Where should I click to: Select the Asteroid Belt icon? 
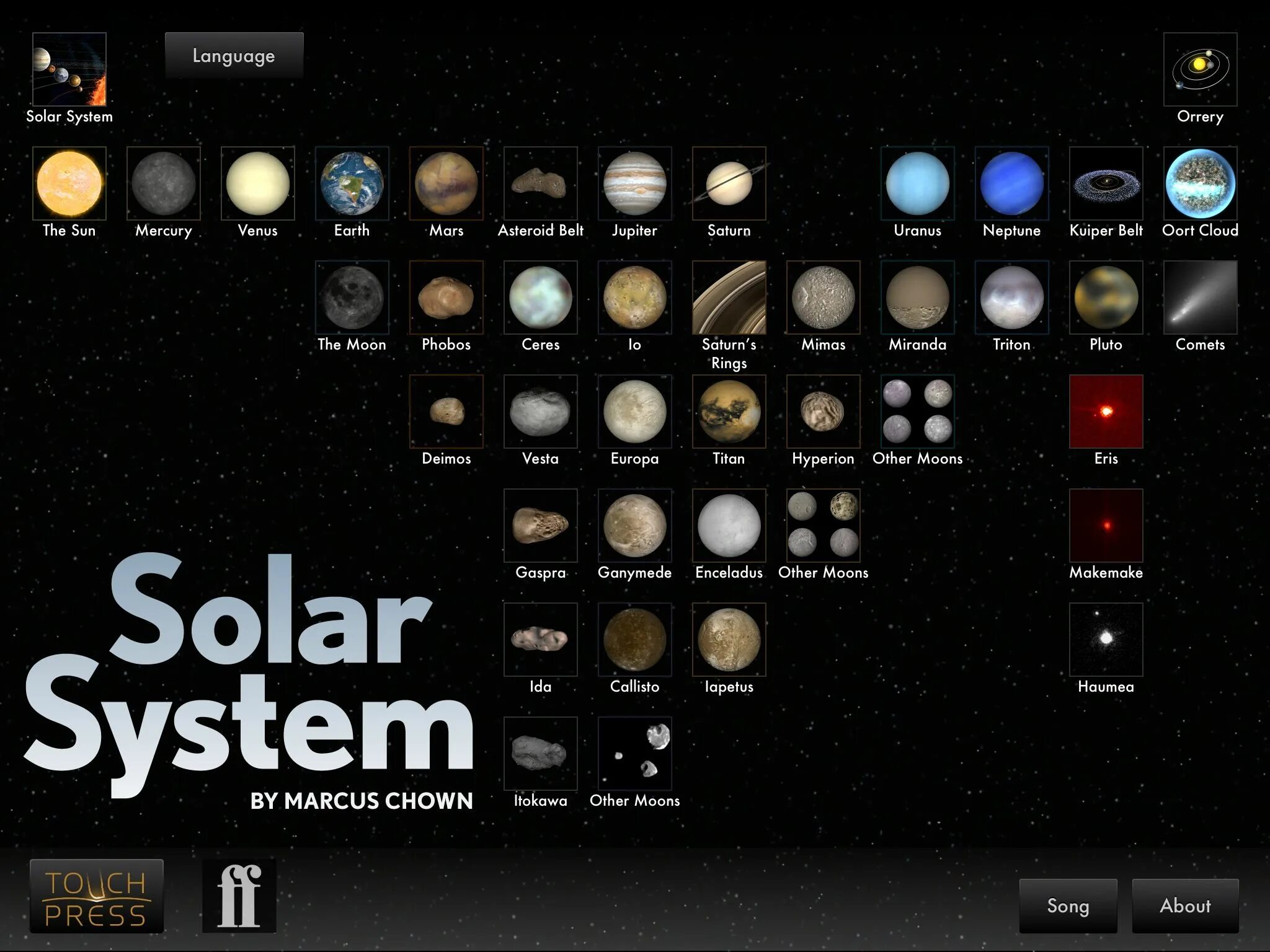[540, 183]
